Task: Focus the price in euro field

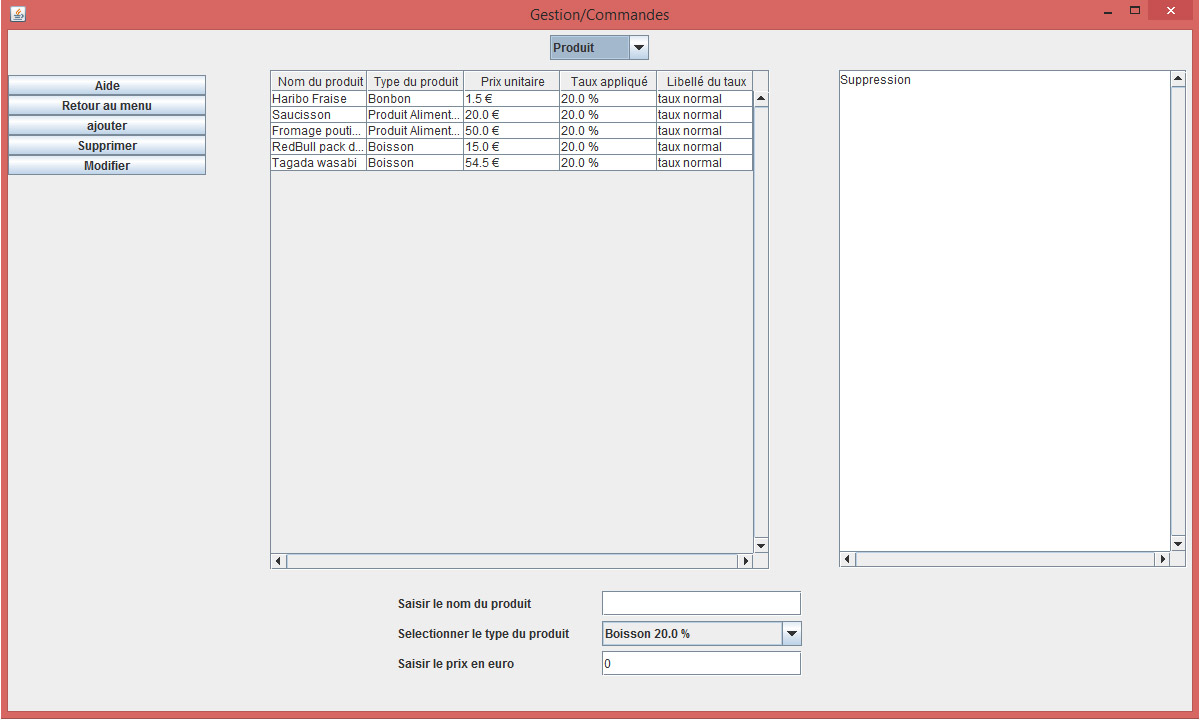Action: tap(701, 664)
